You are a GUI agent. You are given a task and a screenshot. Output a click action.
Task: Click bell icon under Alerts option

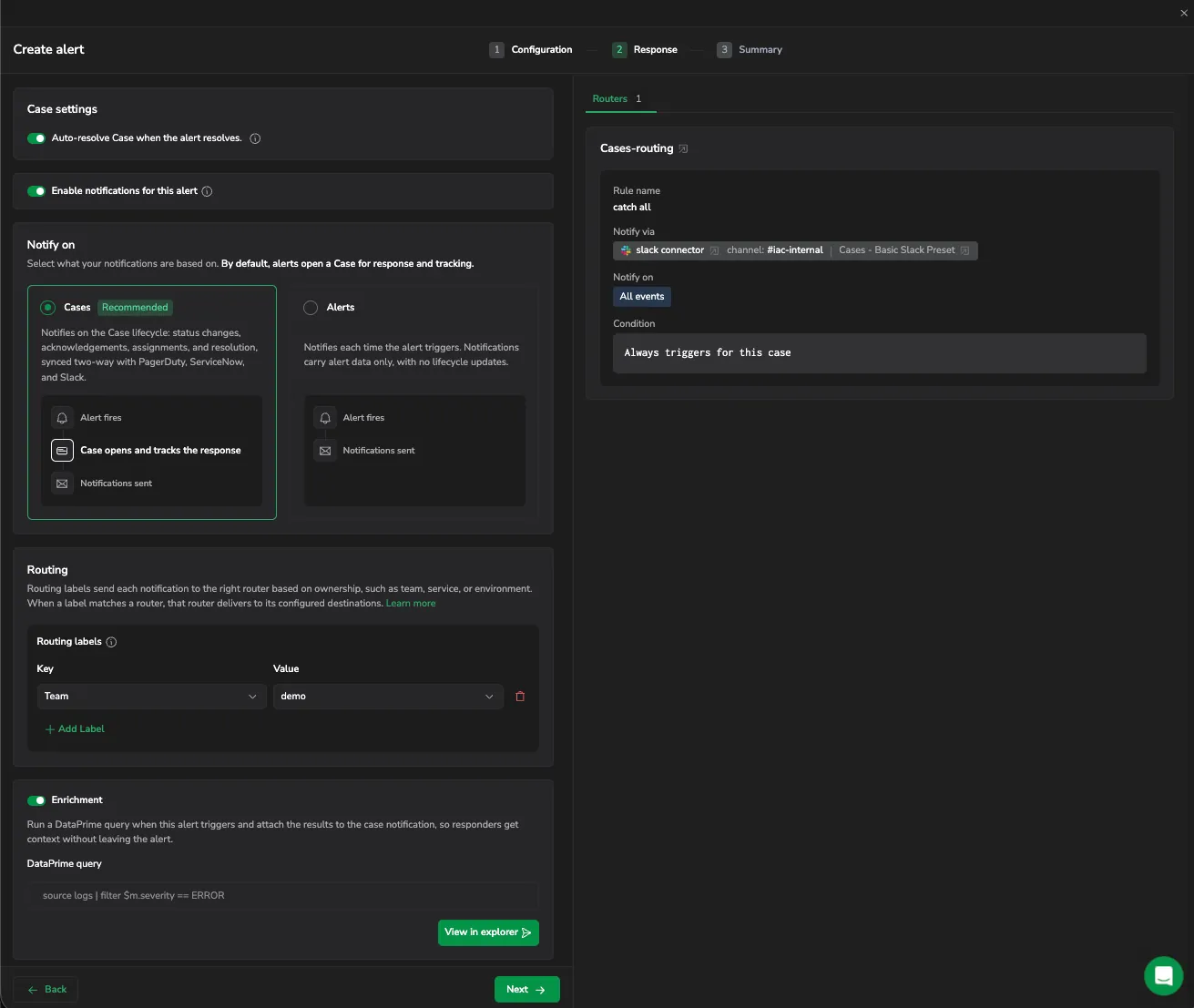point(325,418)
